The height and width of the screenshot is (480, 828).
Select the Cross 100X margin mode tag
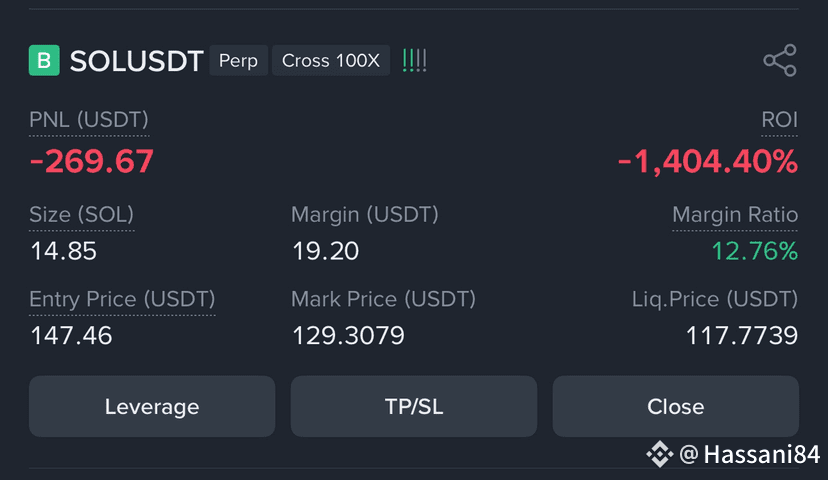pos(331,60)
